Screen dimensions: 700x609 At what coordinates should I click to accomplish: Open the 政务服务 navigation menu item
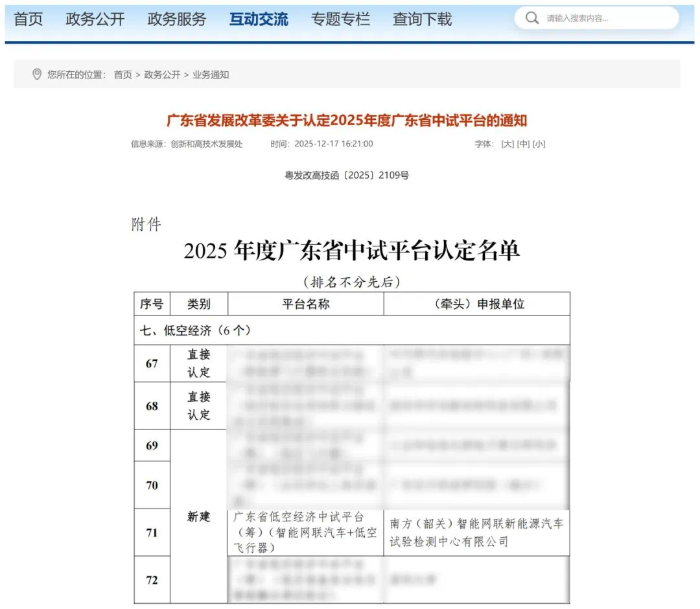pyautogui.click(x=177, y=19)
